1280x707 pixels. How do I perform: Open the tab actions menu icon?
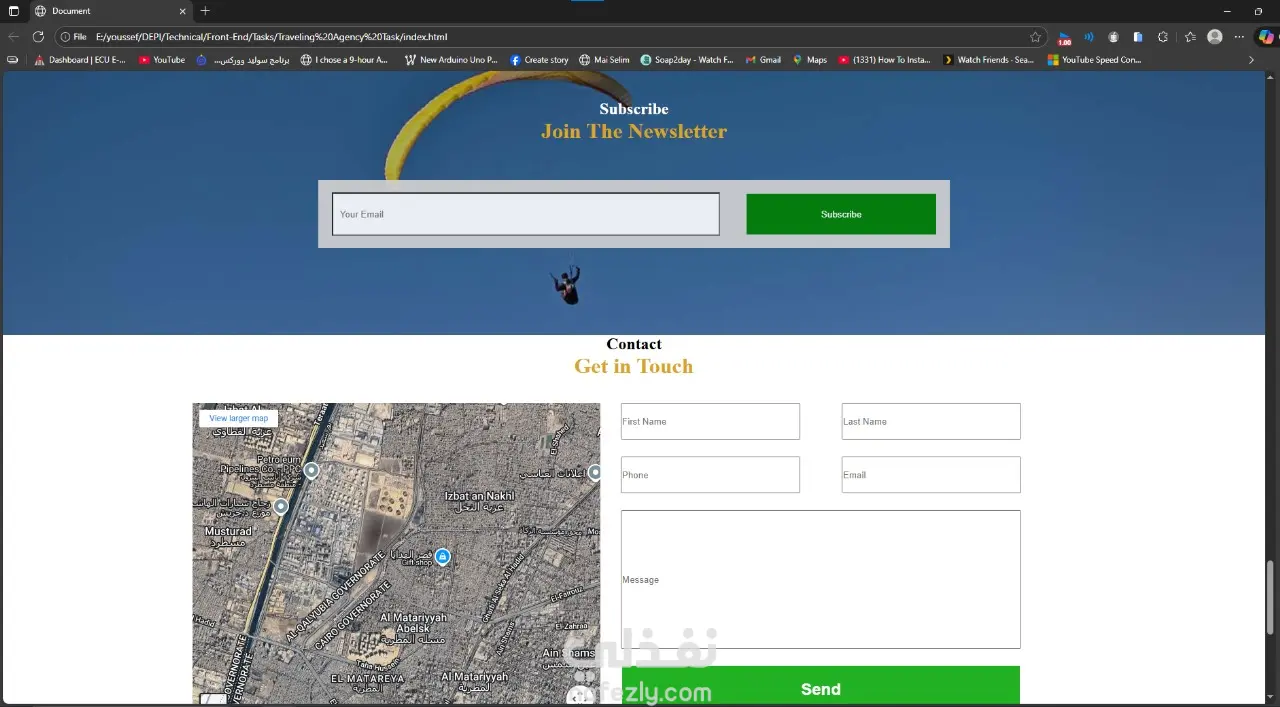[13, 11]
